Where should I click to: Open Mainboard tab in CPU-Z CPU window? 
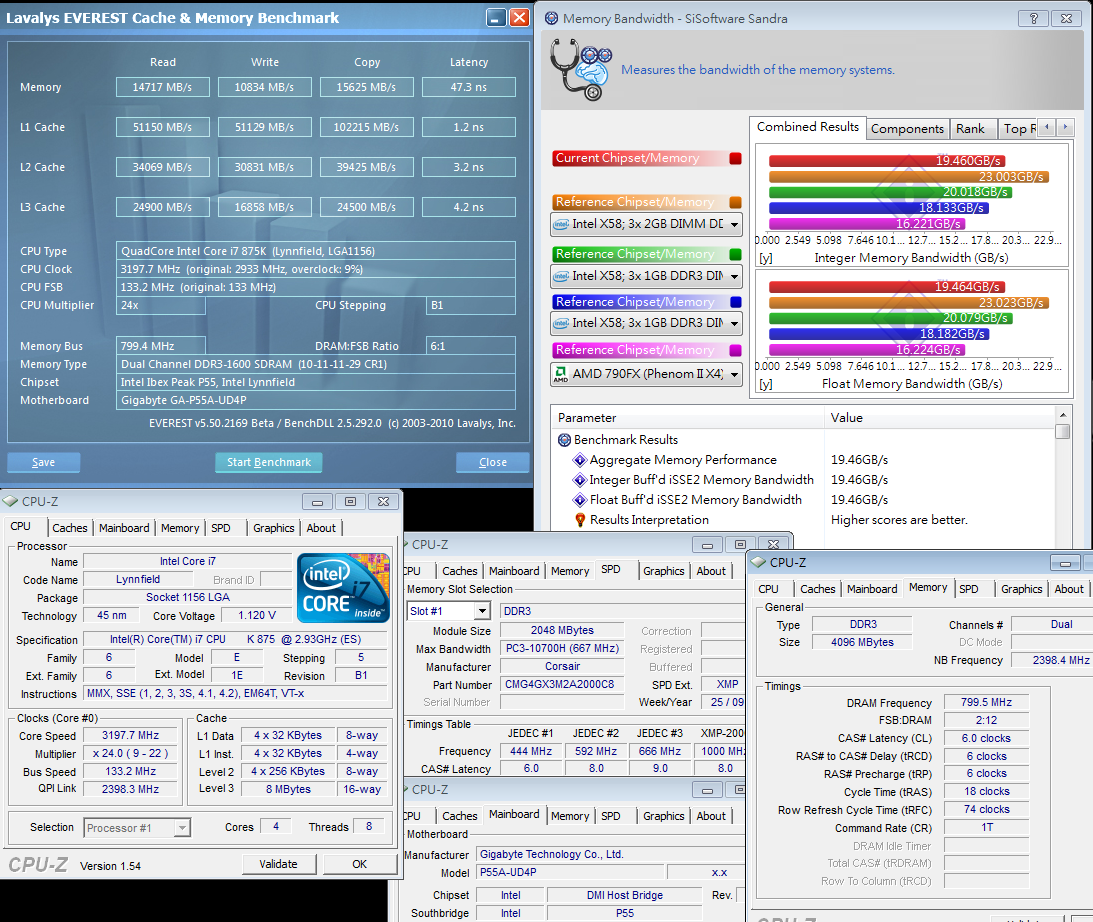124,528
